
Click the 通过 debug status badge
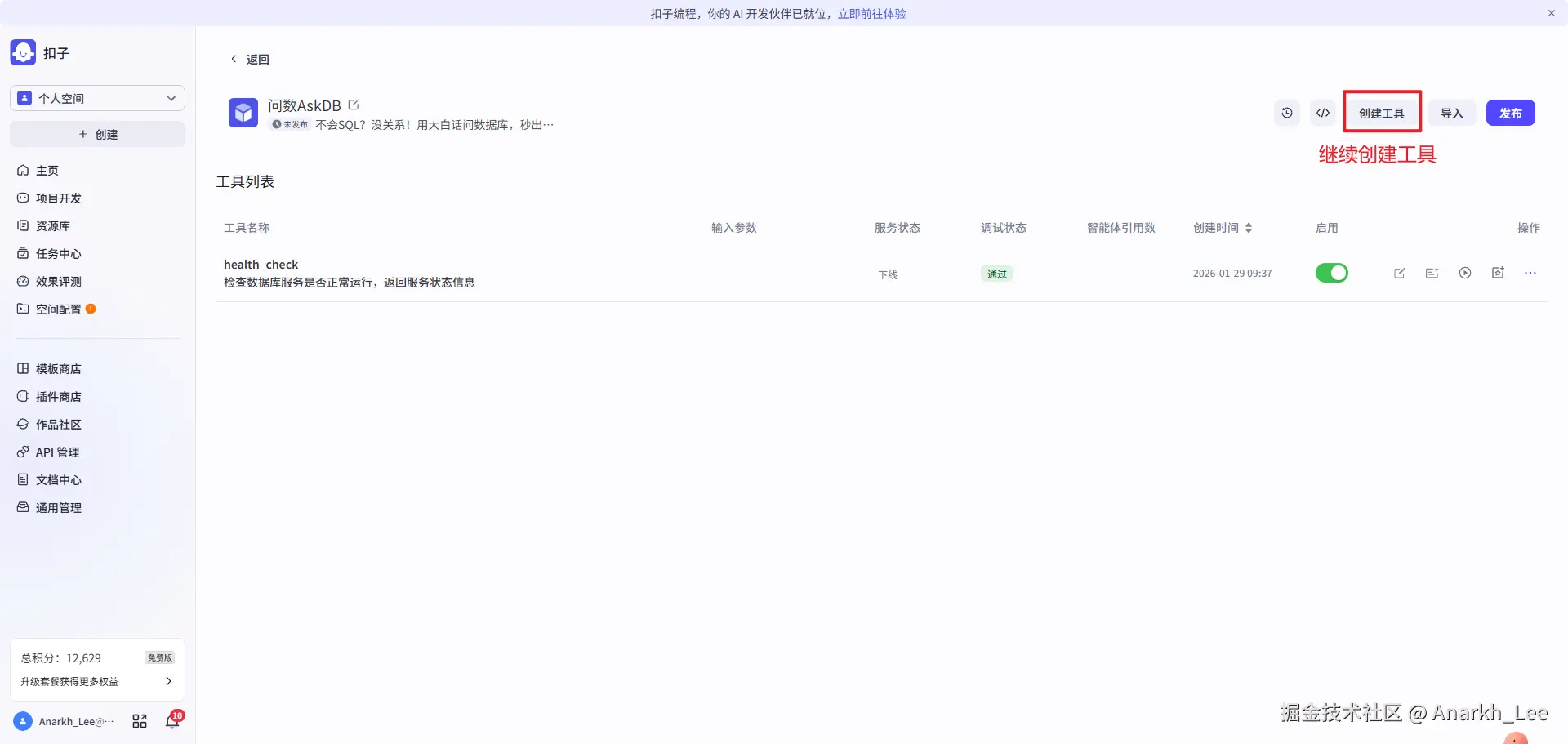[997, 274]
